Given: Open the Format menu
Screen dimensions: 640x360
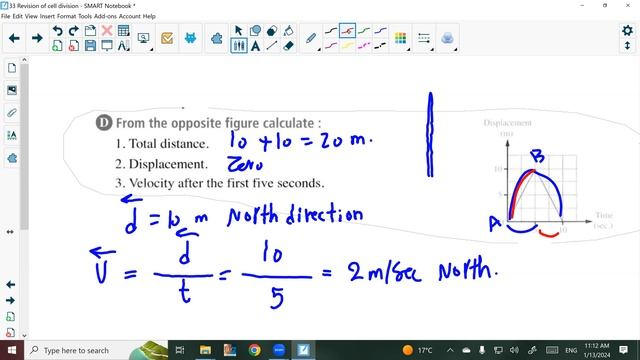Looking at the screenshot, I should pyautogui.click(x=66, y=16).
